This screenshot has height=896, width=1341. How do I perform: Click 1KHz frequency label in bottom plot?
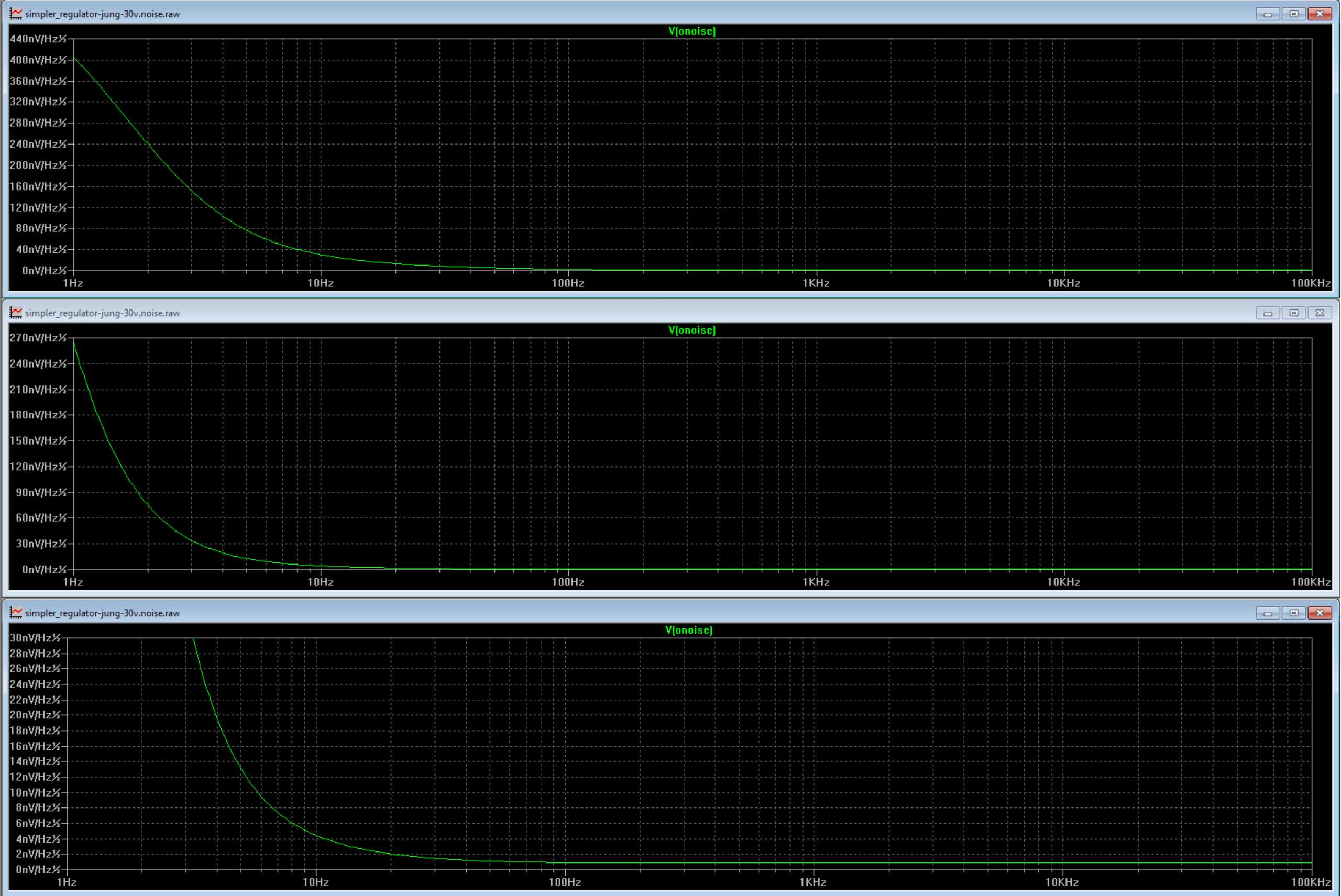pos(813,882)
